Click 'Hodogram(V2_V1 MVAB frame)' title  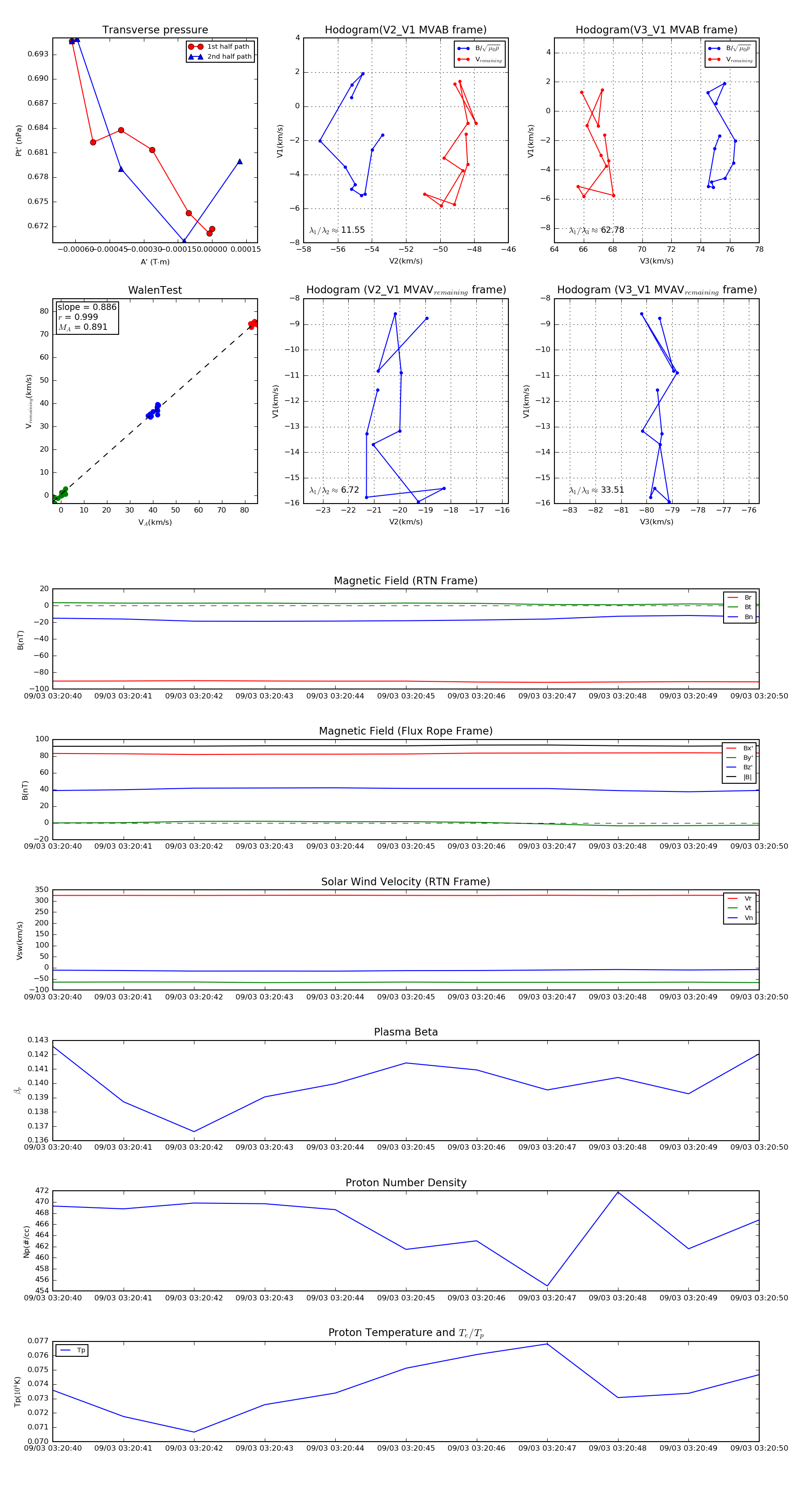(x=406, y=30)
